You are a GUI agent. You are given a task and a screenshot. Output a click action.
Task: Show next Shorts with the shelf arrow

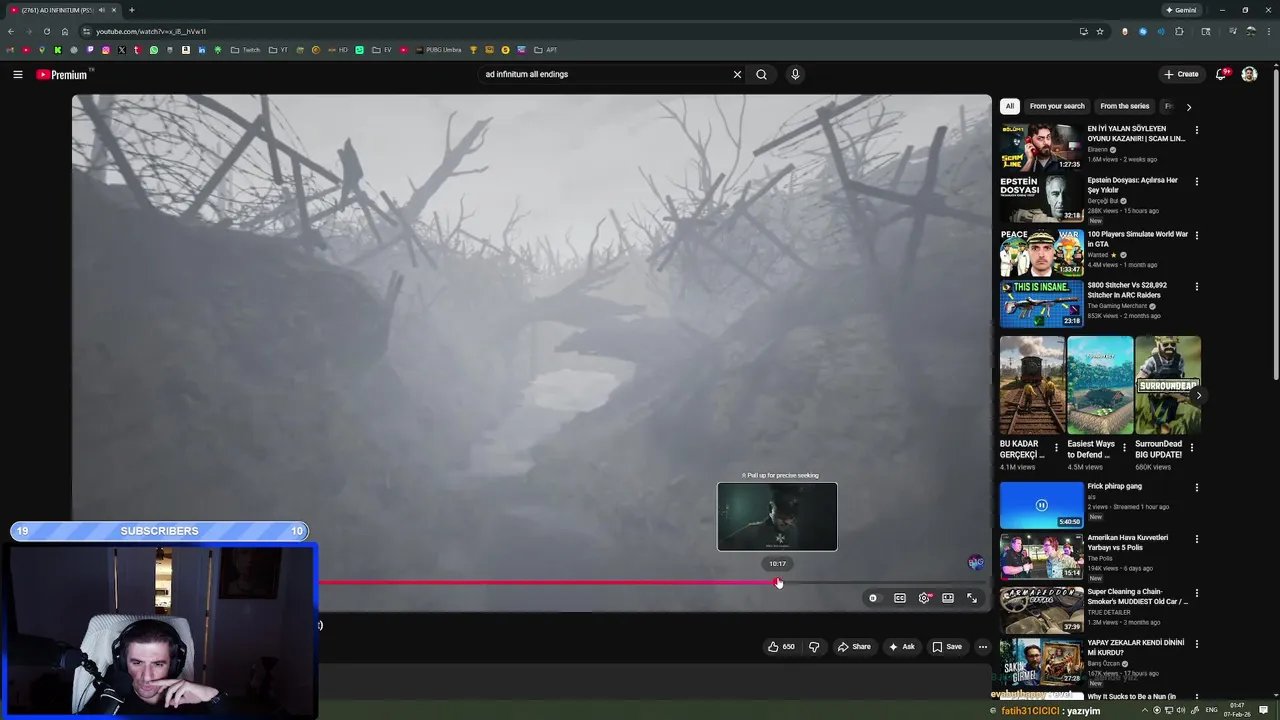tap(1199, 396)
